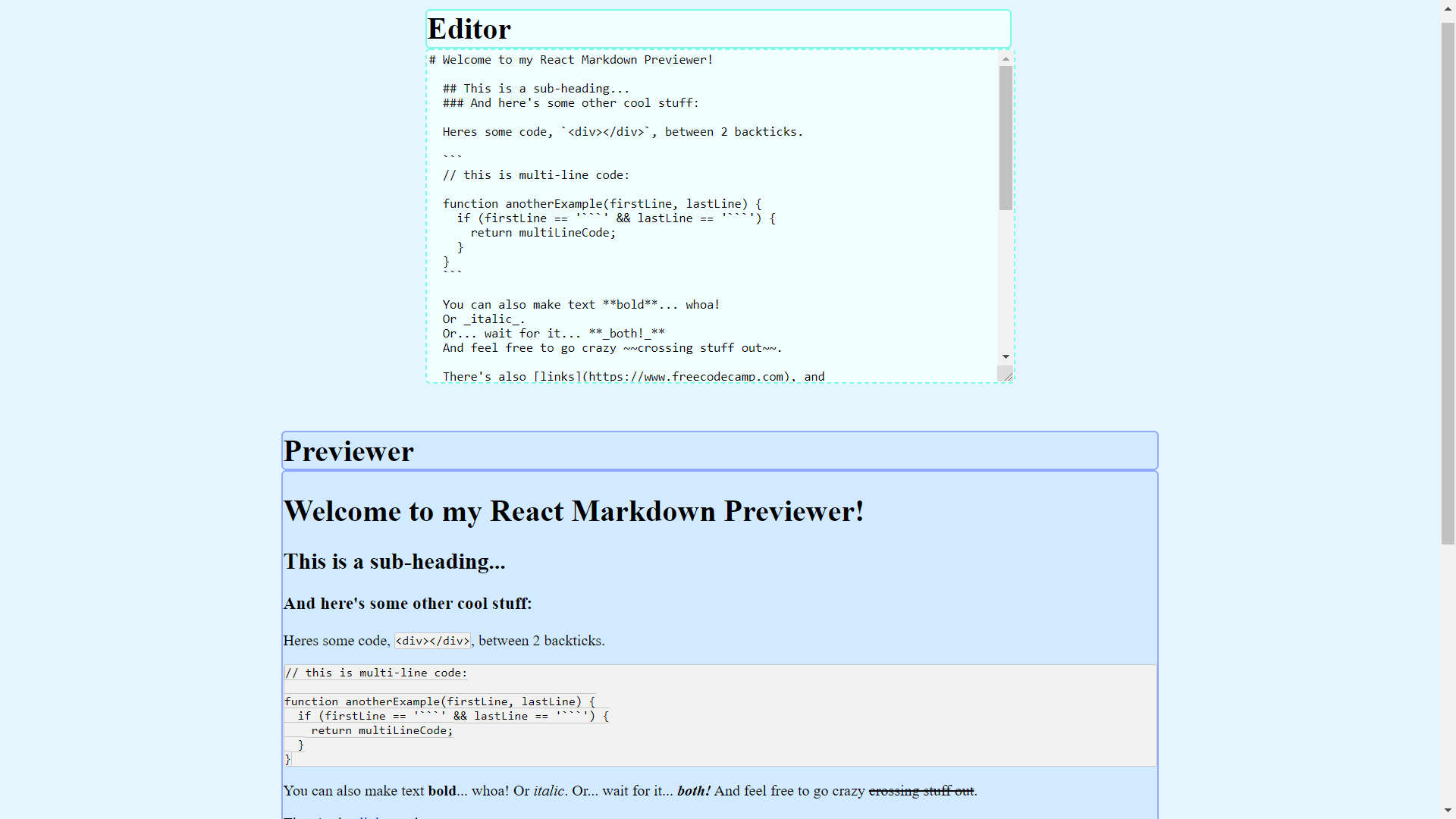The height and width of the screenshot is (819, 1456).
Task: Click preview heading 'And here's some other cool stuff:'
Action: (x=408, y=604)
